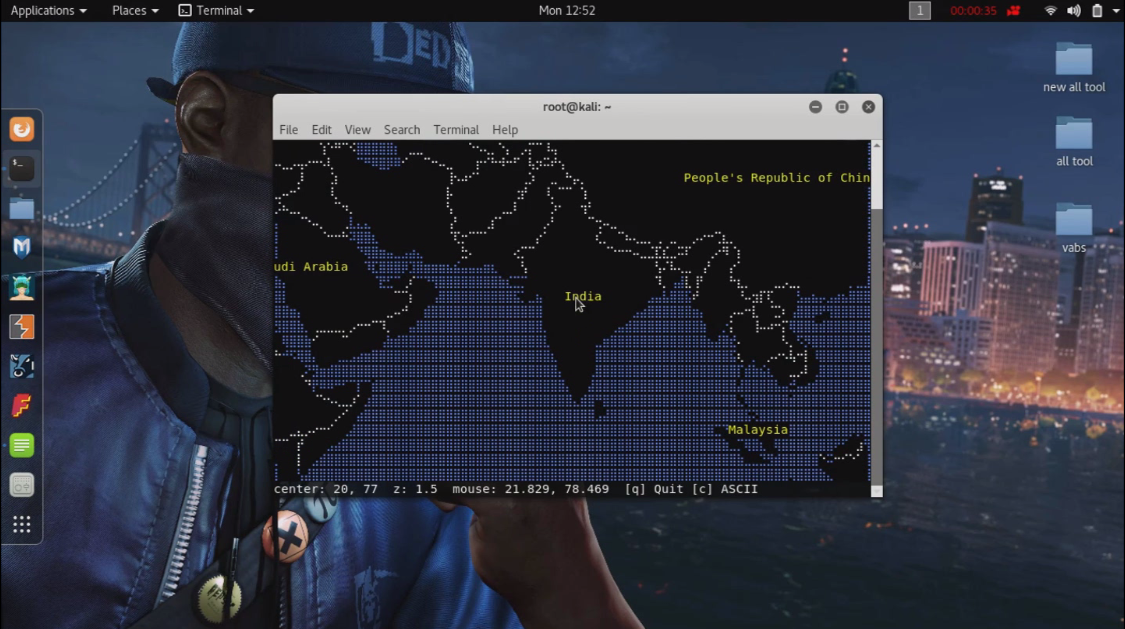Open the Terminal app menu in top bar
The height and width of the screenshot is (629, 1125).
point(216,11)
